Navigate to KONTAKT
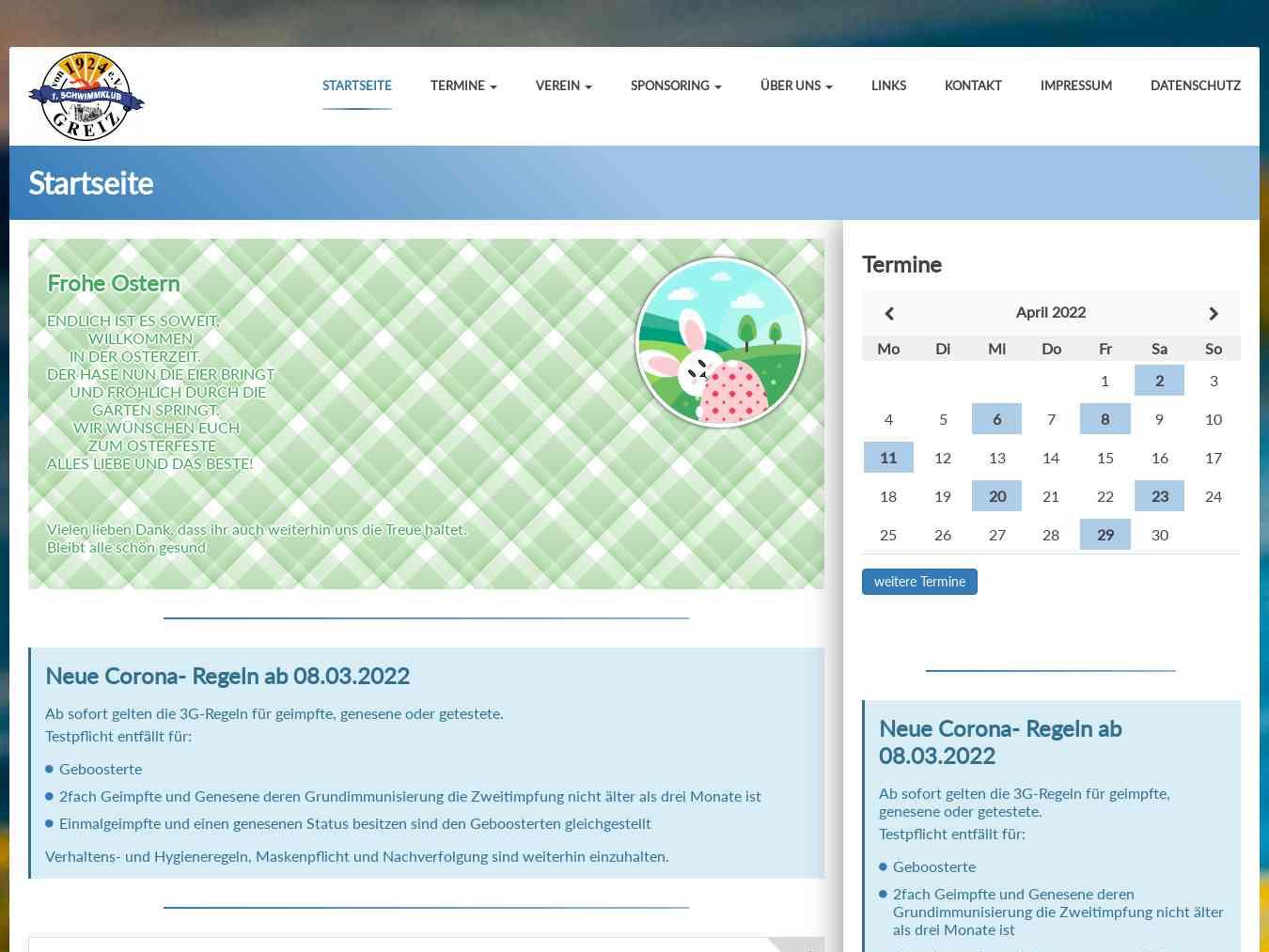 click(973, 86)
